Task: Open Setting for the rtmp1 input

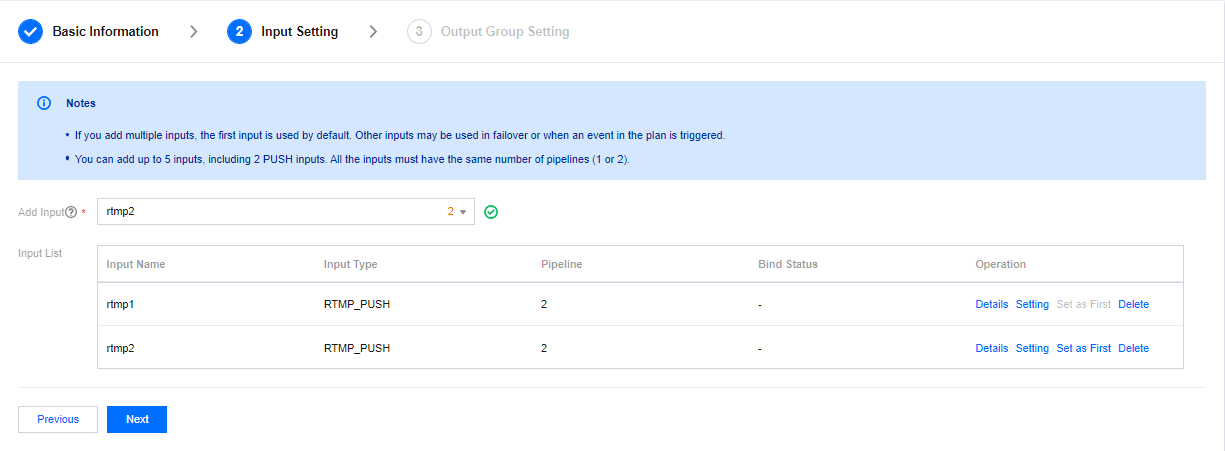Action: pyautogui.click(x=1032, y=304)
